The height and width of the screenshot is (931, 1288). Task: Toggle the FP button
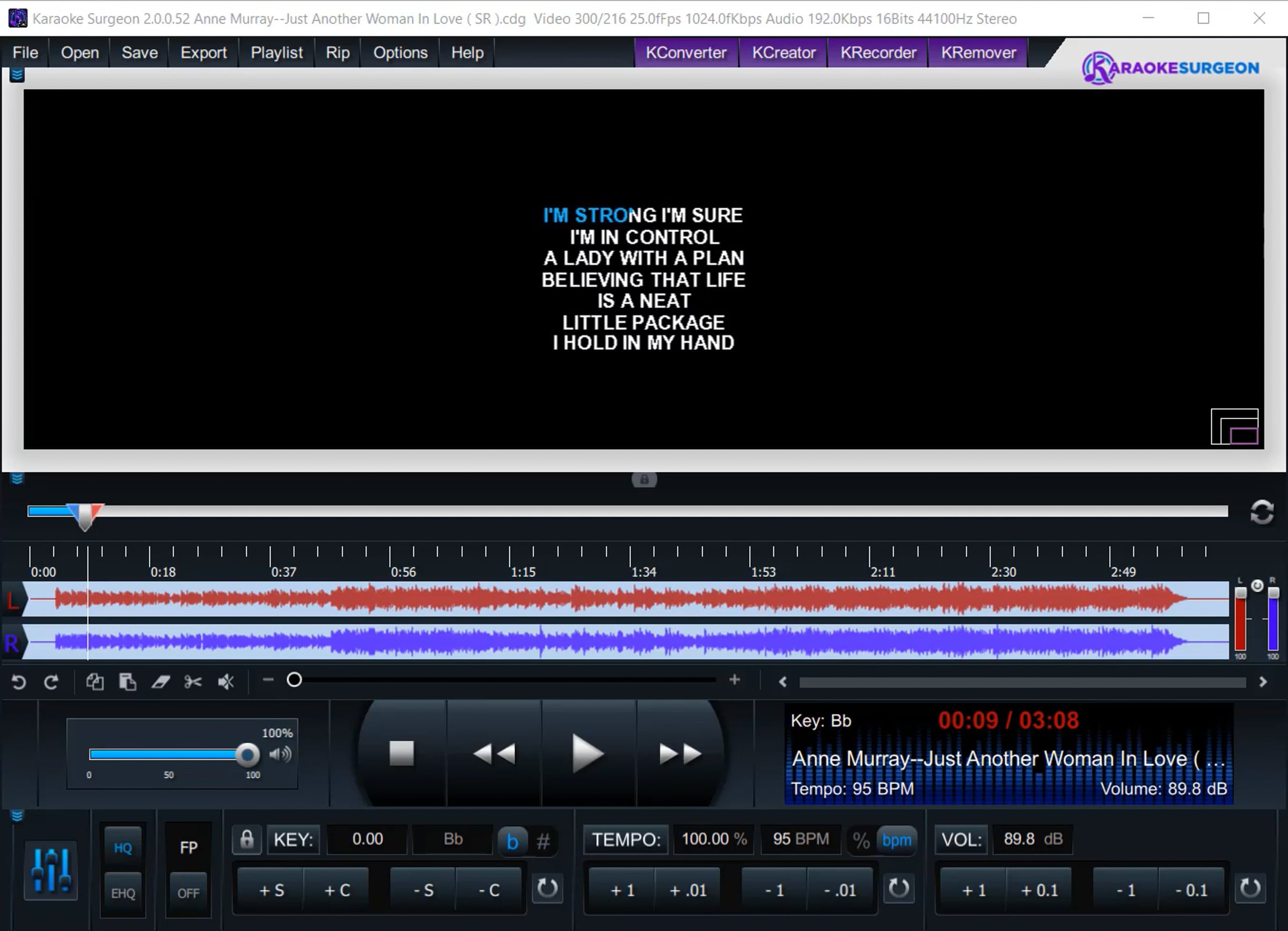pos(188,847)
